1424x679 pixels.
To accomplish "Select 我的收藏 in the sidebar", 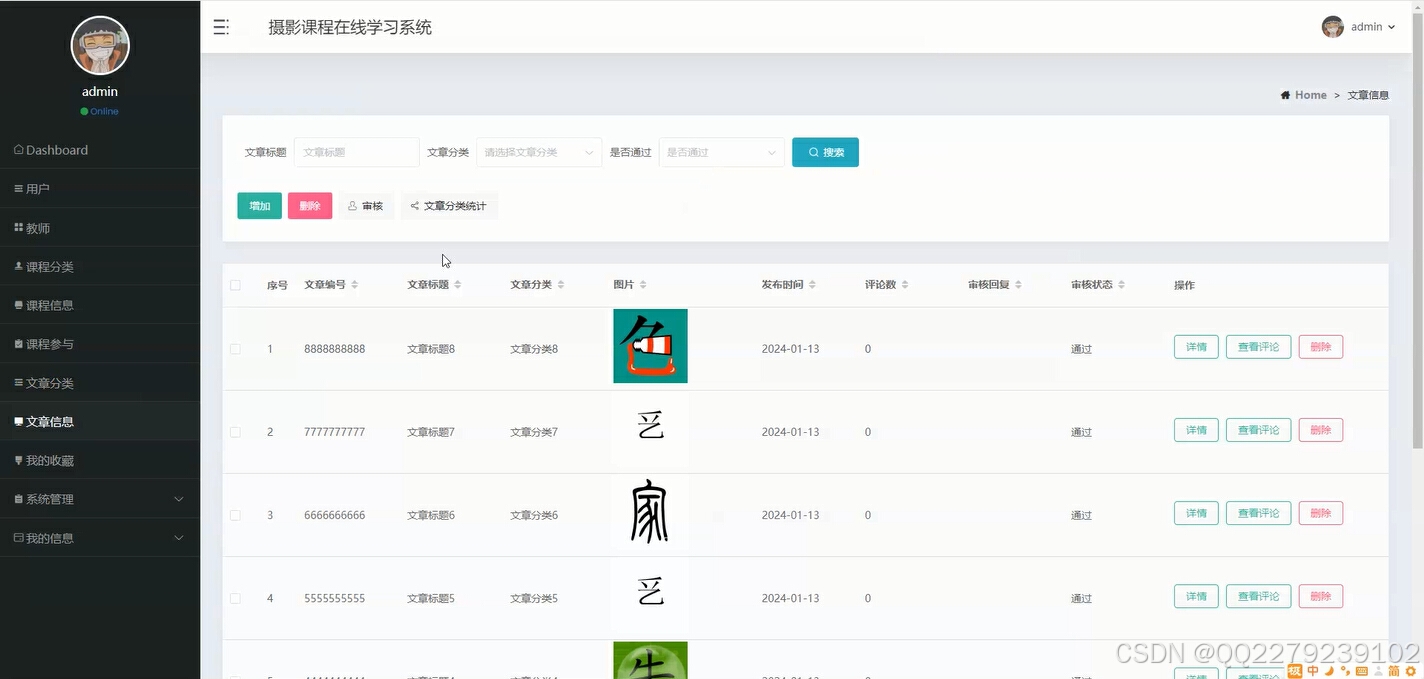I will coord(52,459).
